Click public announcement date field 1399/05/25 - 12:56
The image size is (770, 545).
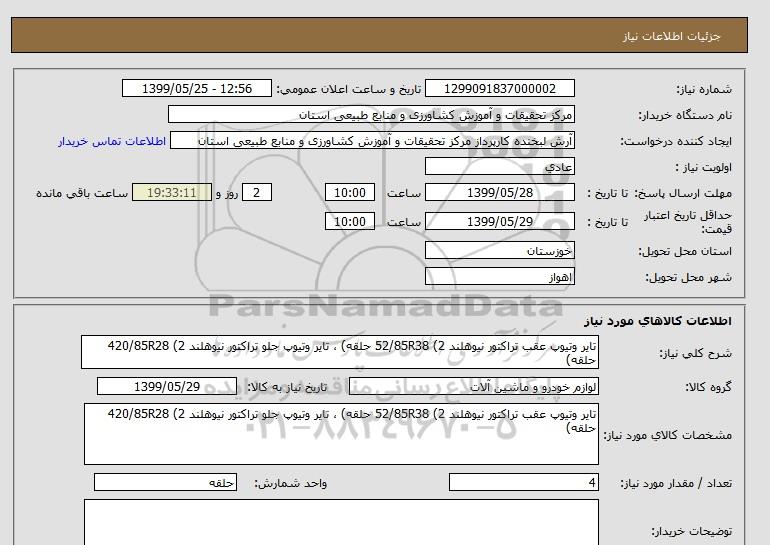(196, 88)
